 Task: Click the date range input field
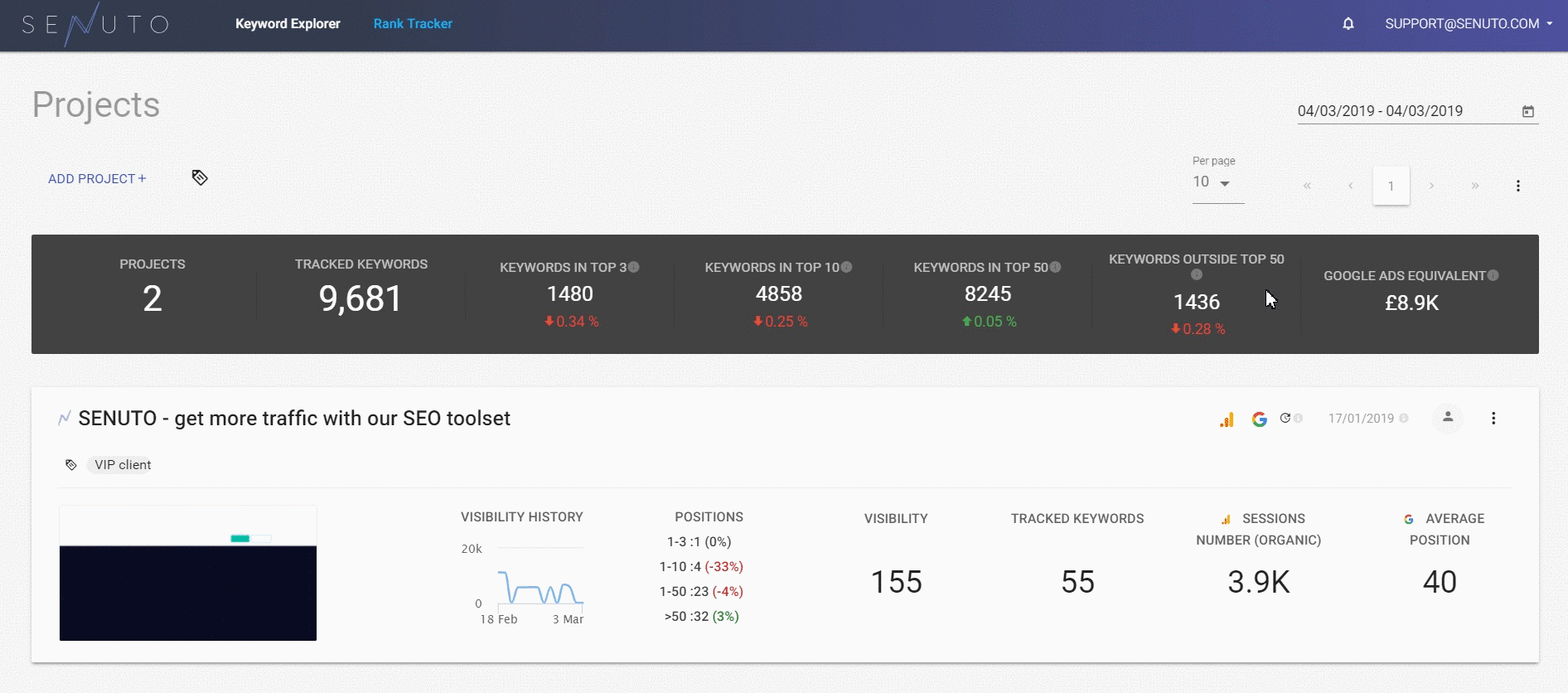tap(1418, 111)
